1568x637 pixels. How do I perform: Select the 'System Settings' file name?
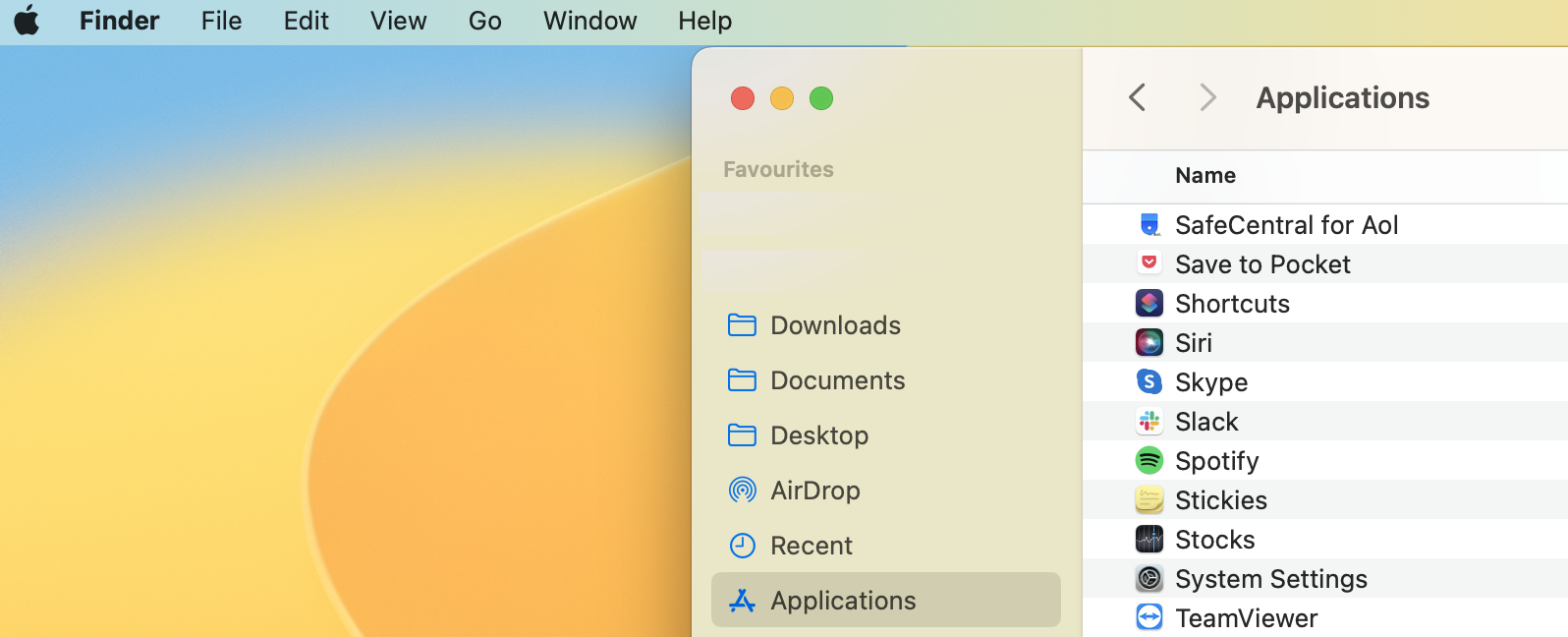click(1270, 579)
